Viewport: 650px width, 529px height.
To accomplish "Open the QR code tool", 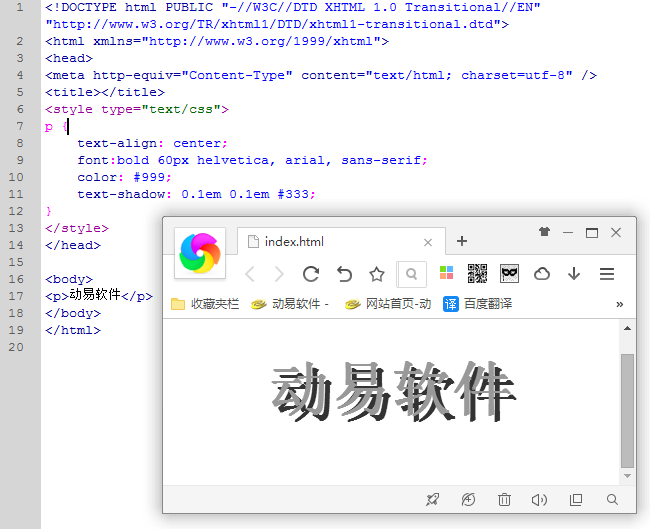I will click(477, 273).
